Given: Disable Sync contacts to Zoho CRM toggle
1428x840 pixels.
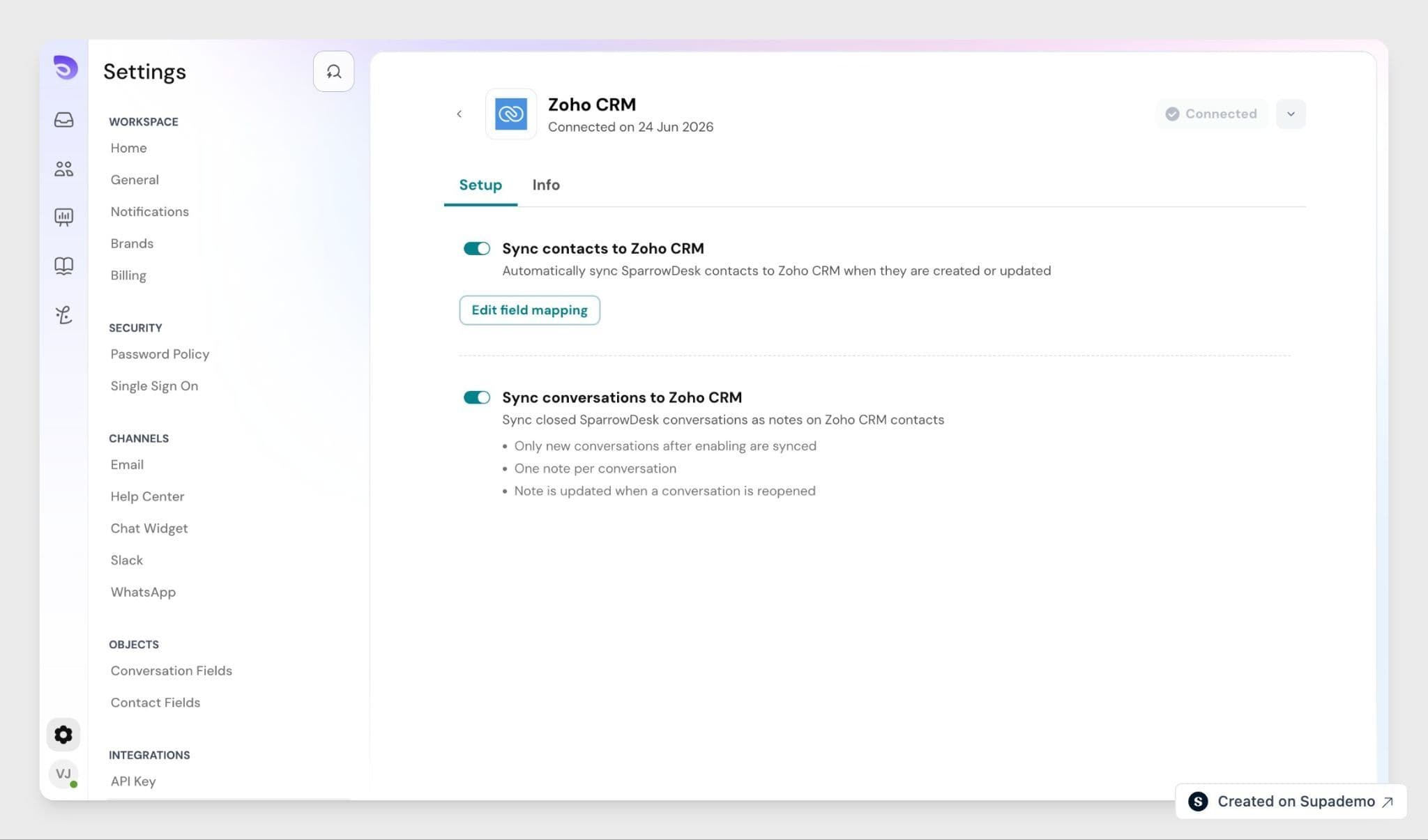Looking at the screenshot, I should 477,249.
